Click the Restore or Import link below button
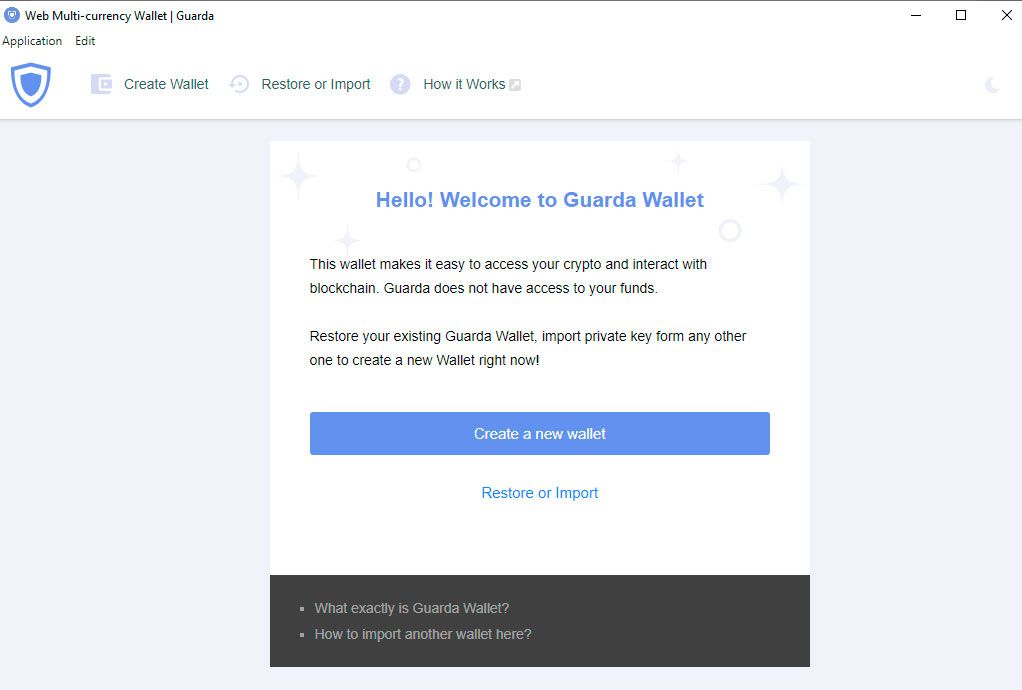The image size is (1022, 690). [x=540, y=493]
